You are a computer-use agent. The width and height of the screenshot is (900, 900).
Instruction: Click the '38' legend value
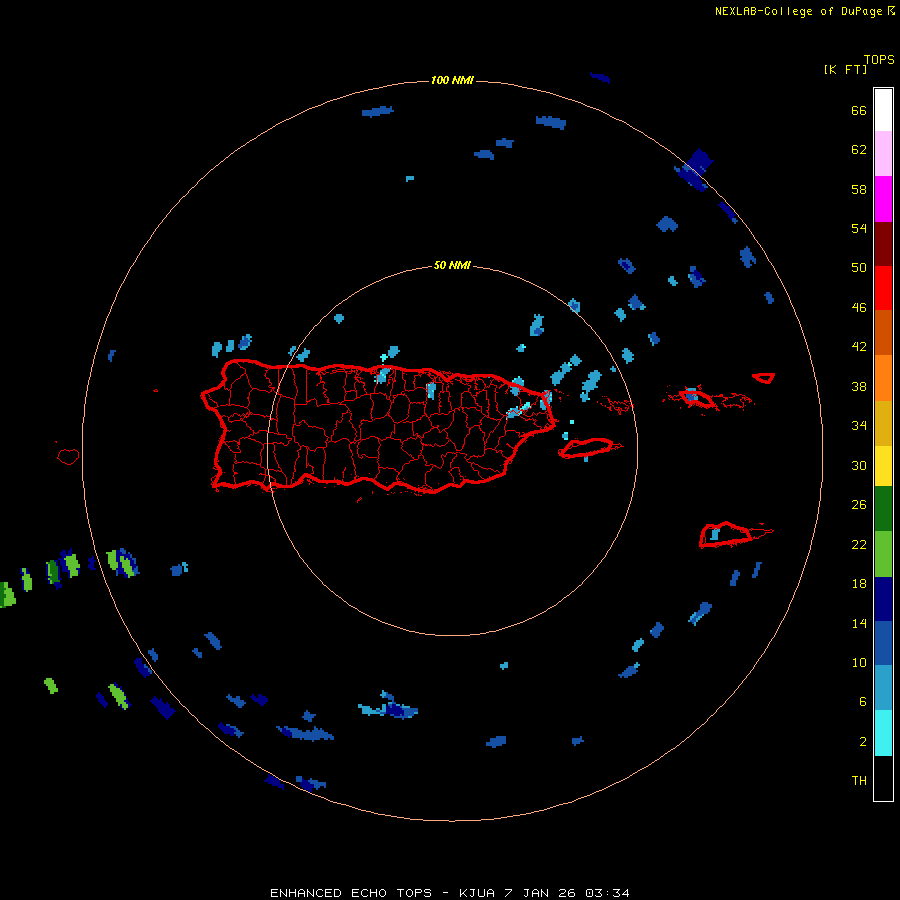click(x=859, y=386)
